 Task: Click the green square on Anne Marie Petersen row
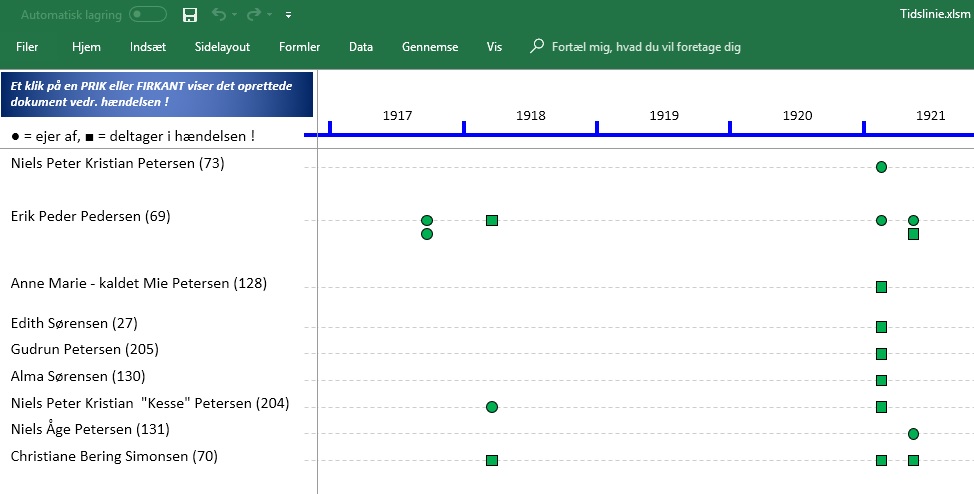pos(881,286)
